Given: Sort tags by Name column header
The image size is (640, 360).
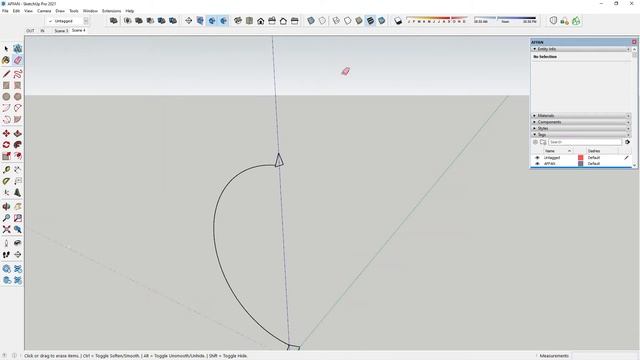Looking at the screenshot, I should click(558, 151).
